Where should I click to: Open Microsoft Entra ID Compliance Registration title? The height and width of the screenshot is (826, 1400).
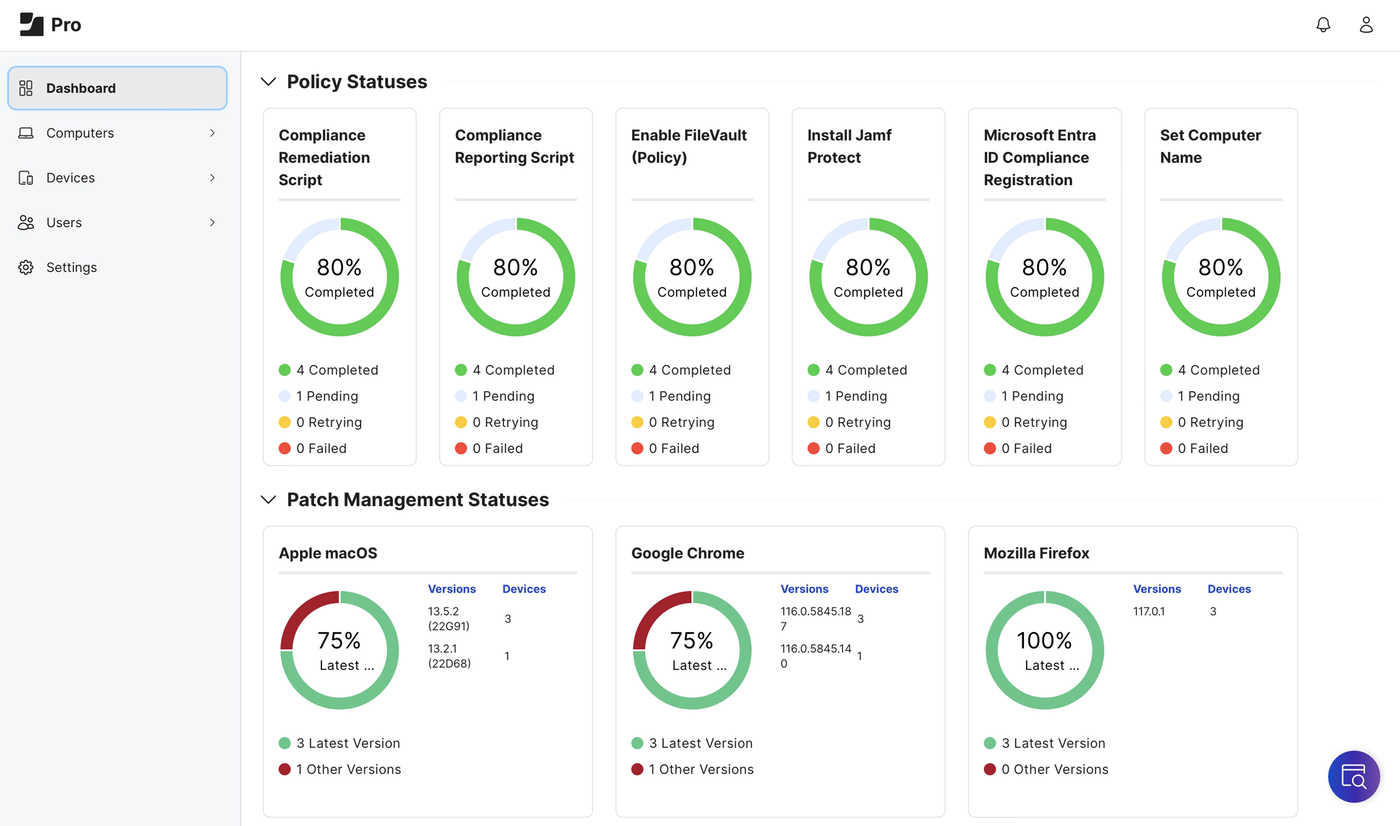coord(1040,158)
